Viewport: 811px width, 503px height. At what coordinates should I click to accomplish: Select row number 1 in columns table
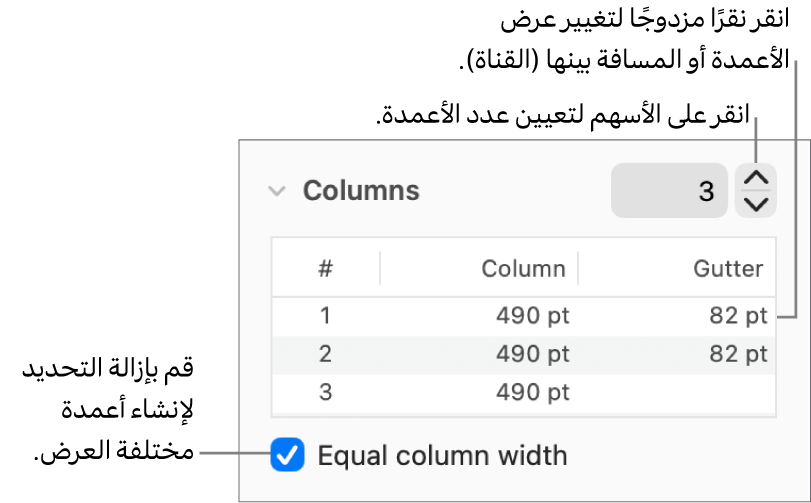[x=325, y=316]
